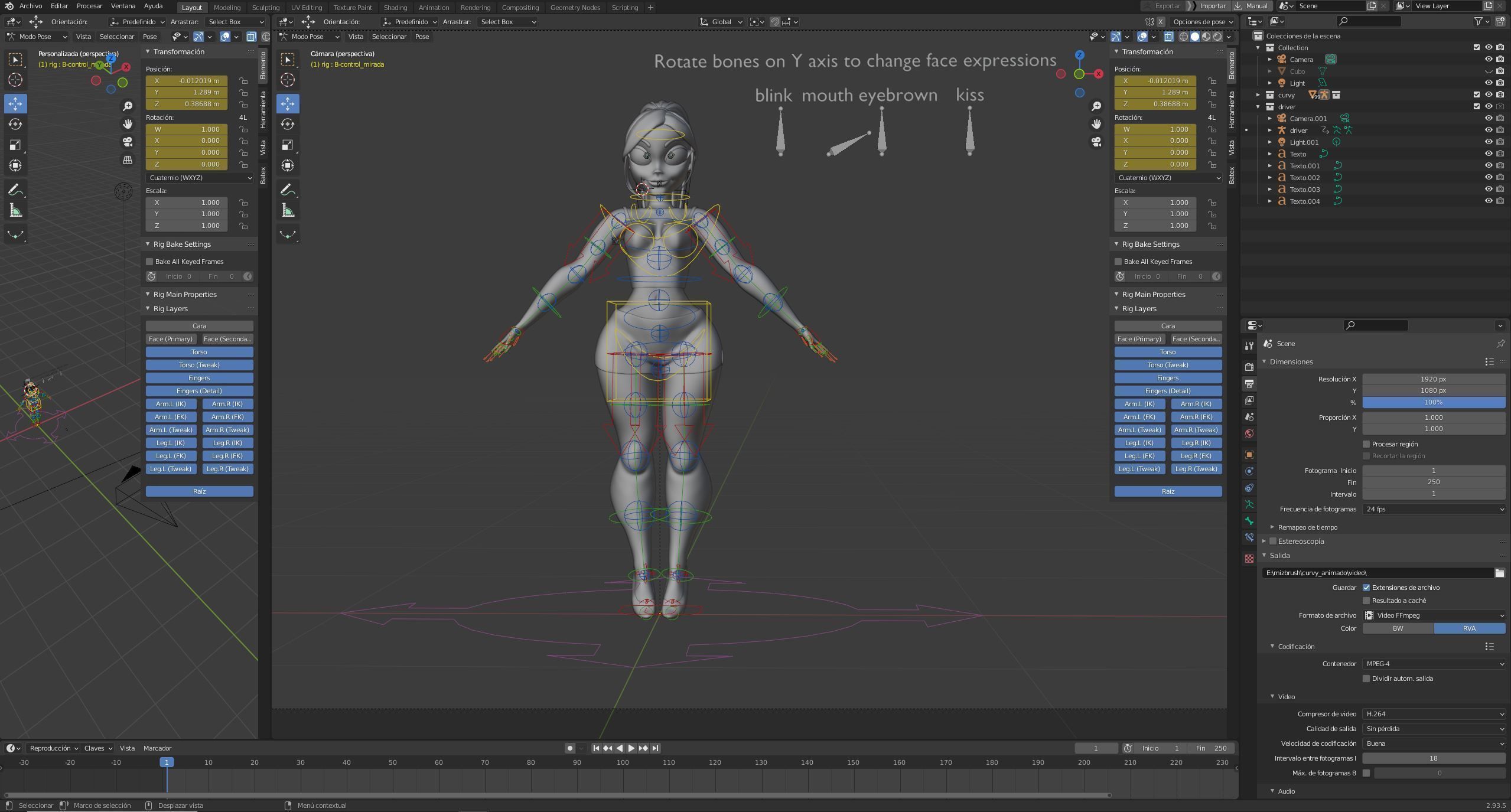Open the Pose menu in camera viewport header
1511x812 pixels.
422,37
